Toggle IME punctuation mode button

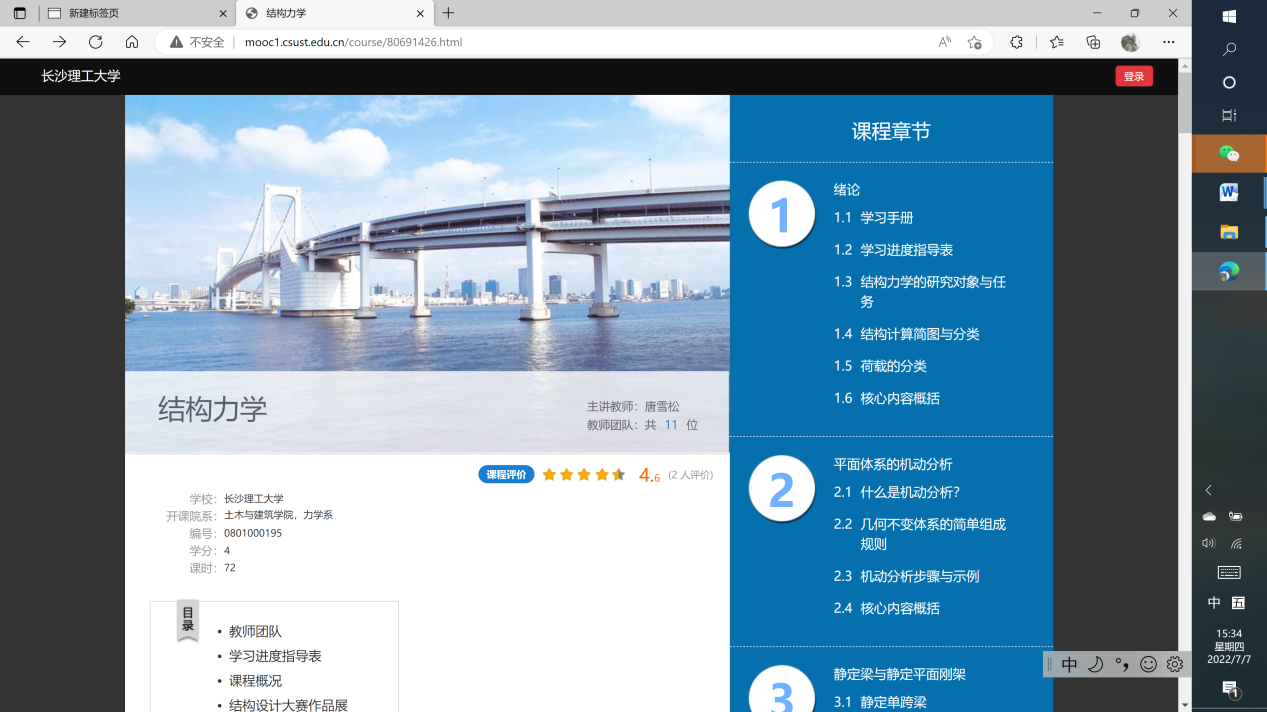1122,664
